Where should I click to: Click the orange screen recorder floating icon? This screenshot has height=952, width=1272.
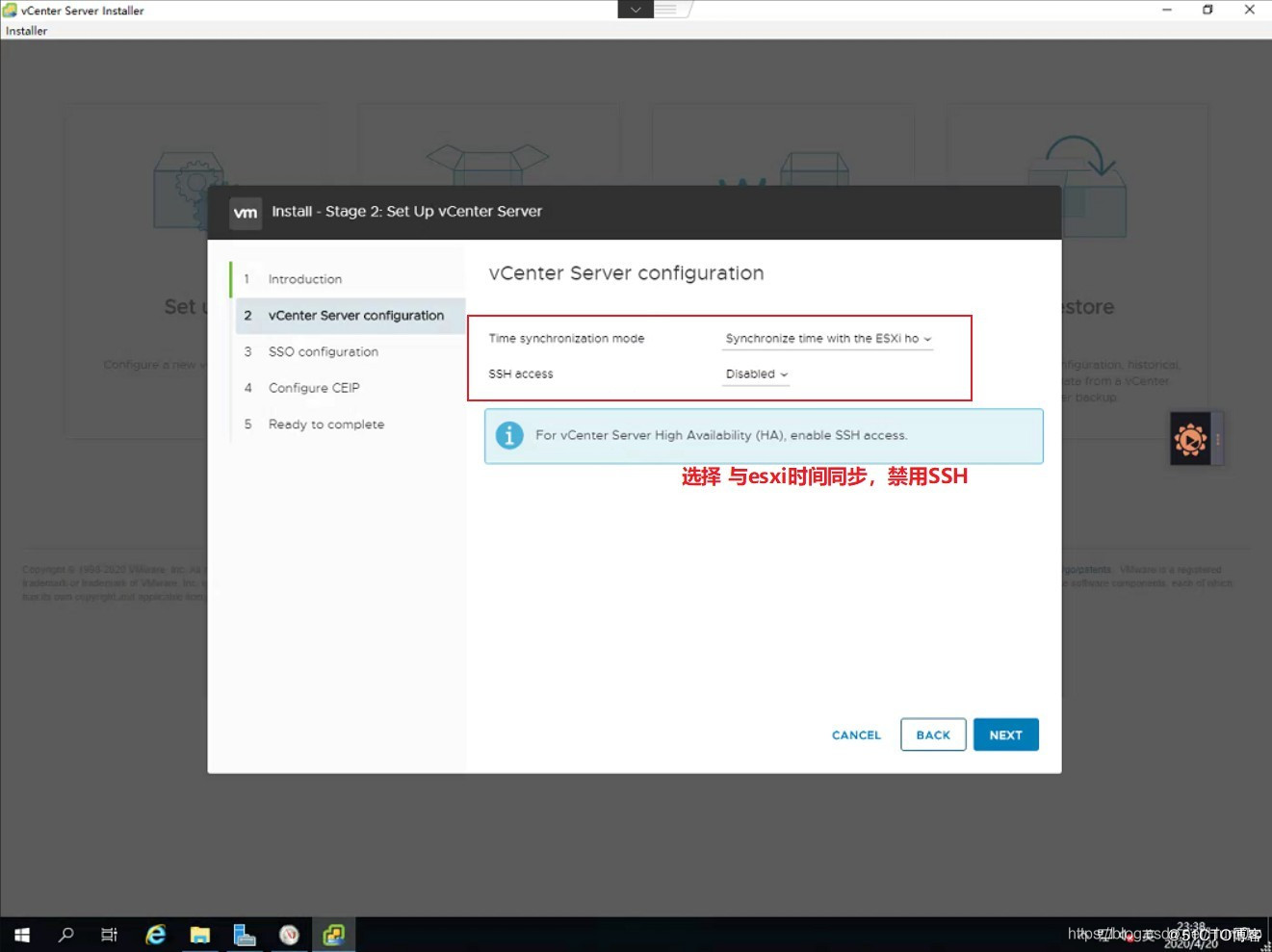[1191, 439]
